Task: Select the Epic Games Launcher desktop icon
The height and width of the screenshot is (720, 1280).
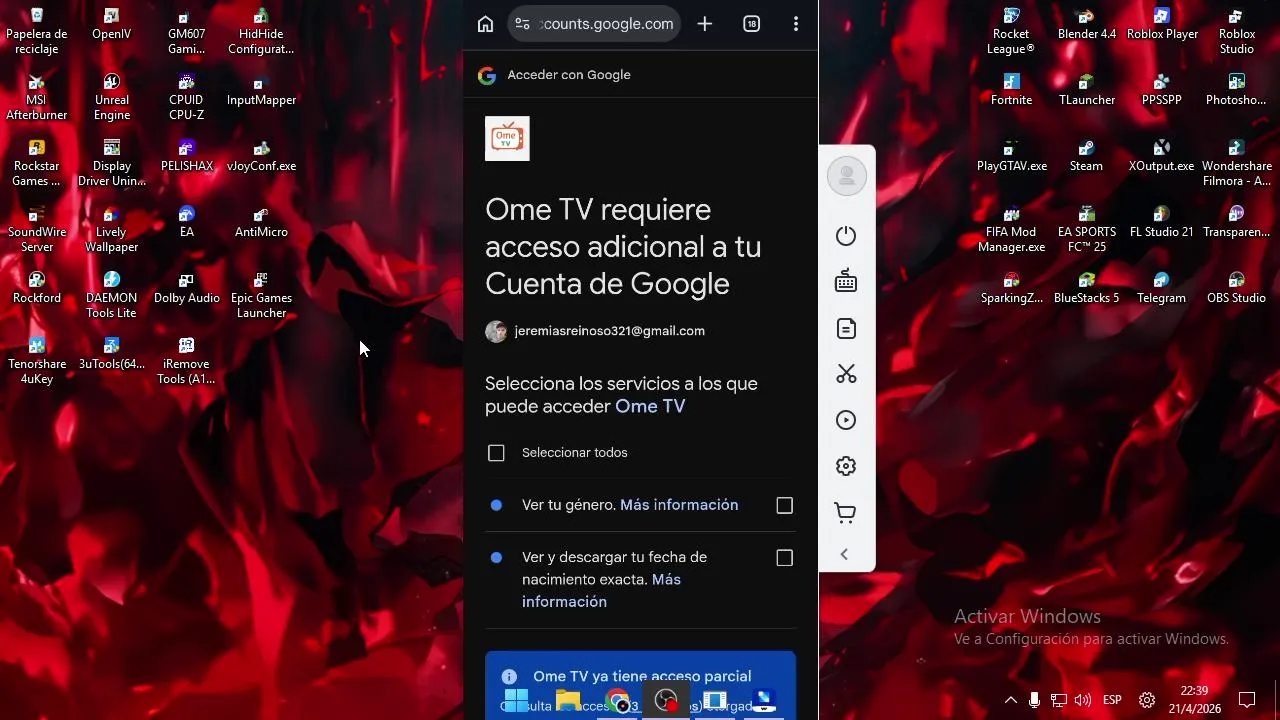Action: [261, 295]
